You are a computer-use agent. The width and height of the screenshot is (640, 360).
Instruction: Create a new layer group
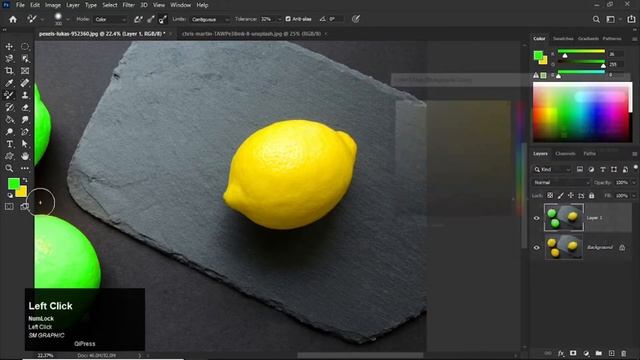tap(599, 353)
